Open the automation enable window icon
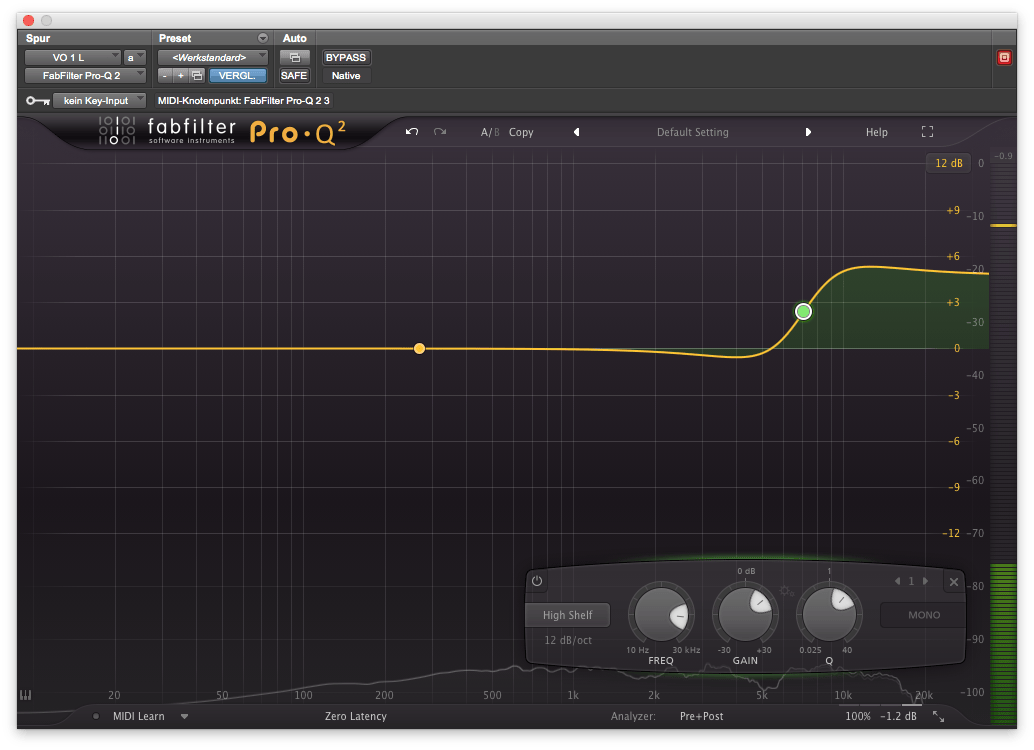This screenshot has height=750, width=1034. click(x=294, y=57)
